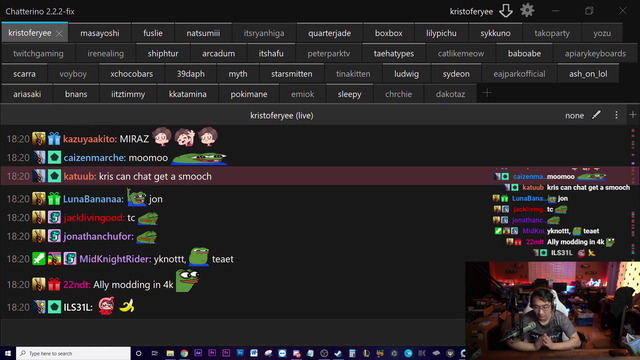Click the streamer webcam overlay
The height and width of the screenshot is (360, 640).
point(553,310)
